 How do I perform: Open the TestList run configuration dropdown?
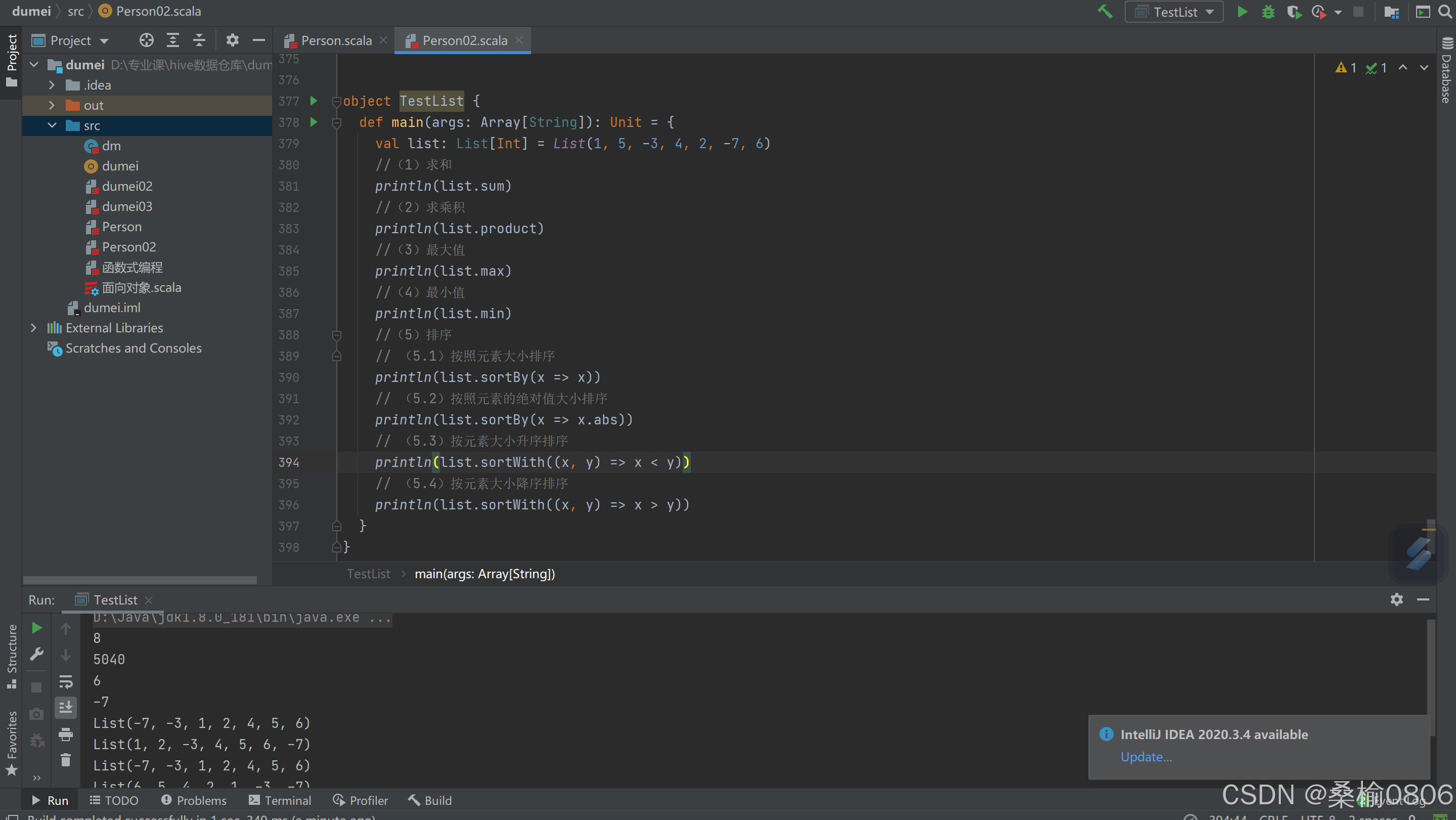coord(1174,12)
